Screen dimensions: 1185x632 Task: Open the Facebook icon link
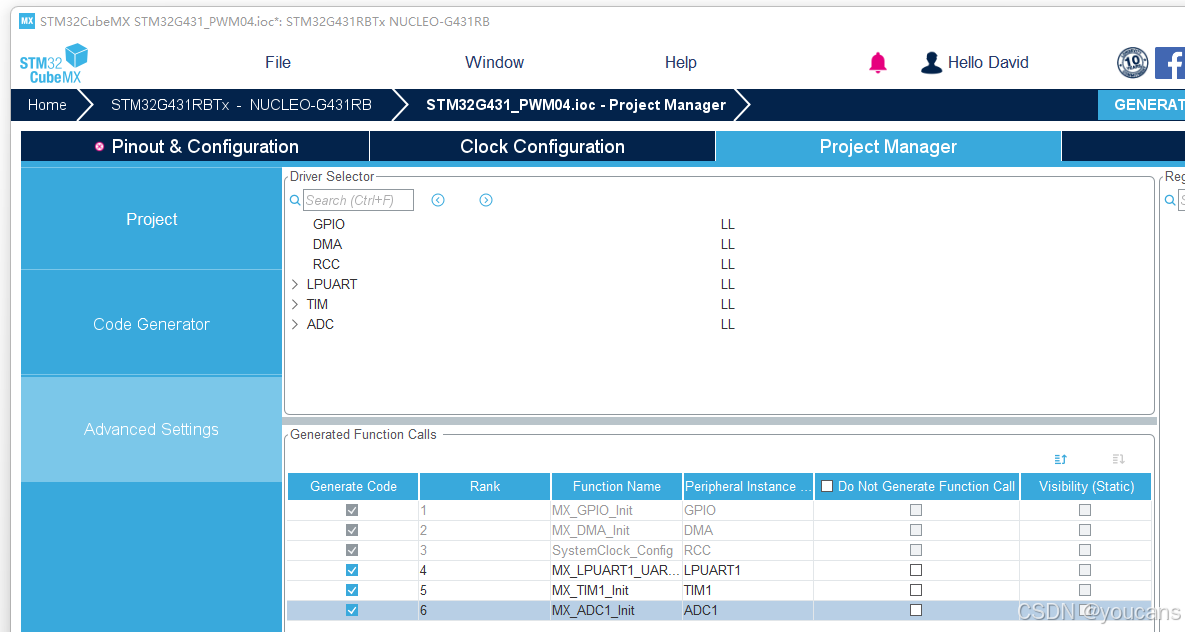[x=1169, y=63]
